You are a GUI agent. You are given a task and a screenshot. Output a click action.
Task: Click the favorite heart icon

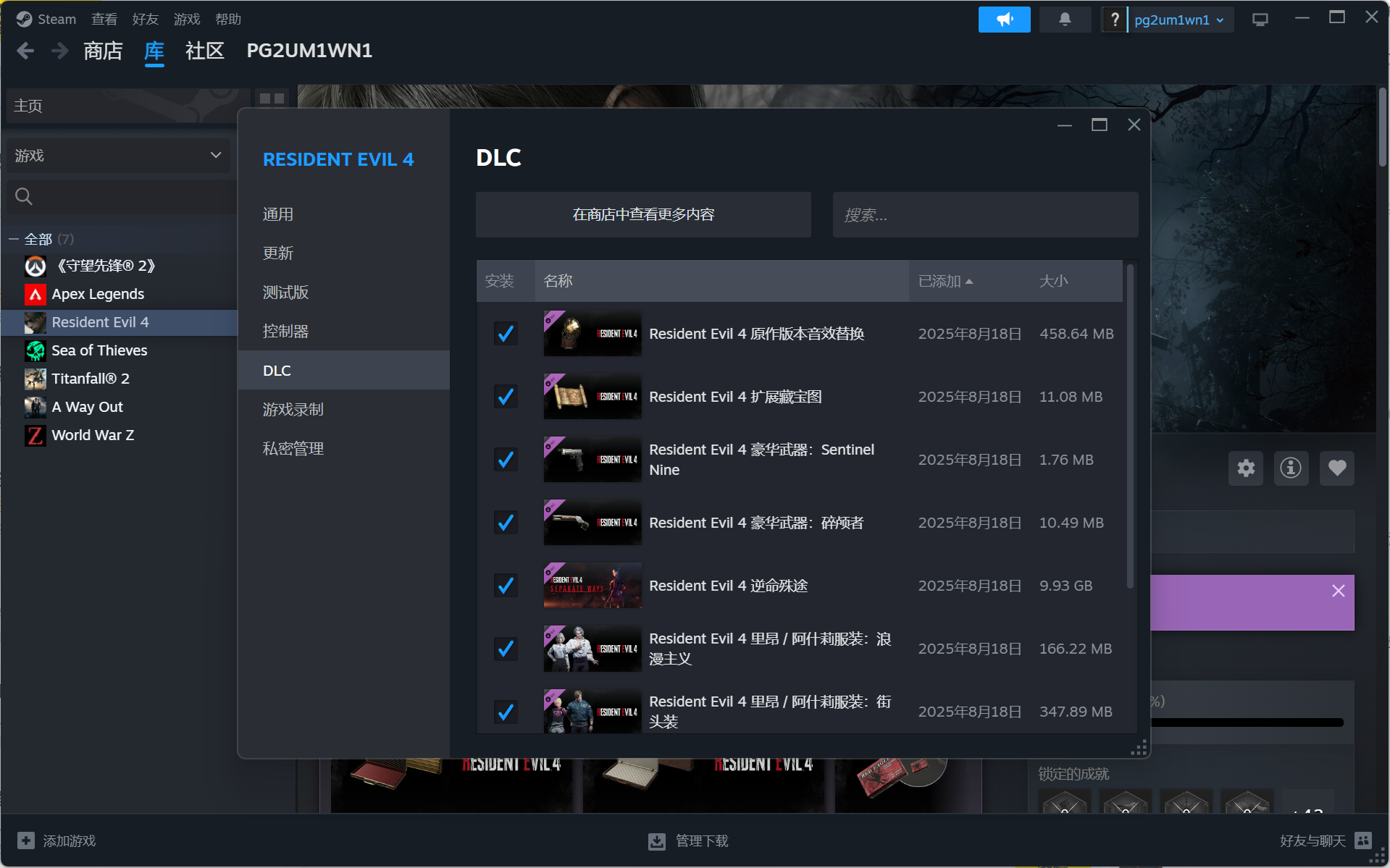1336,468
